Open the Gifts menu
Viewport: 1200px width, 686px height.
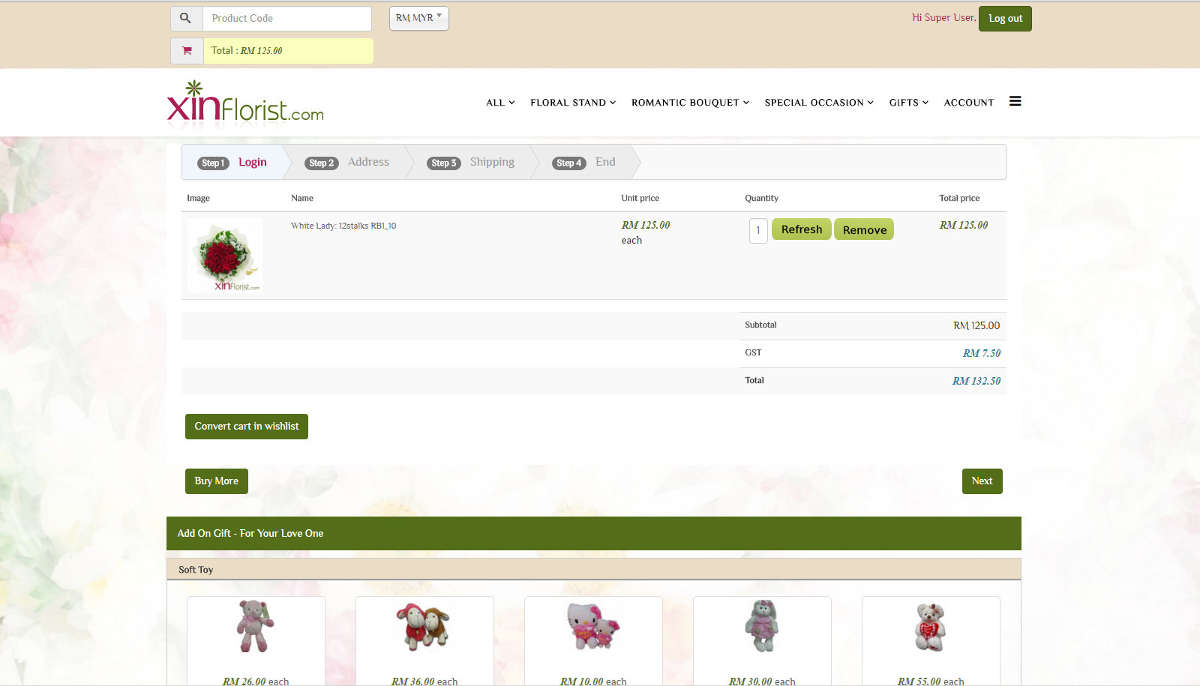[908, 102]
